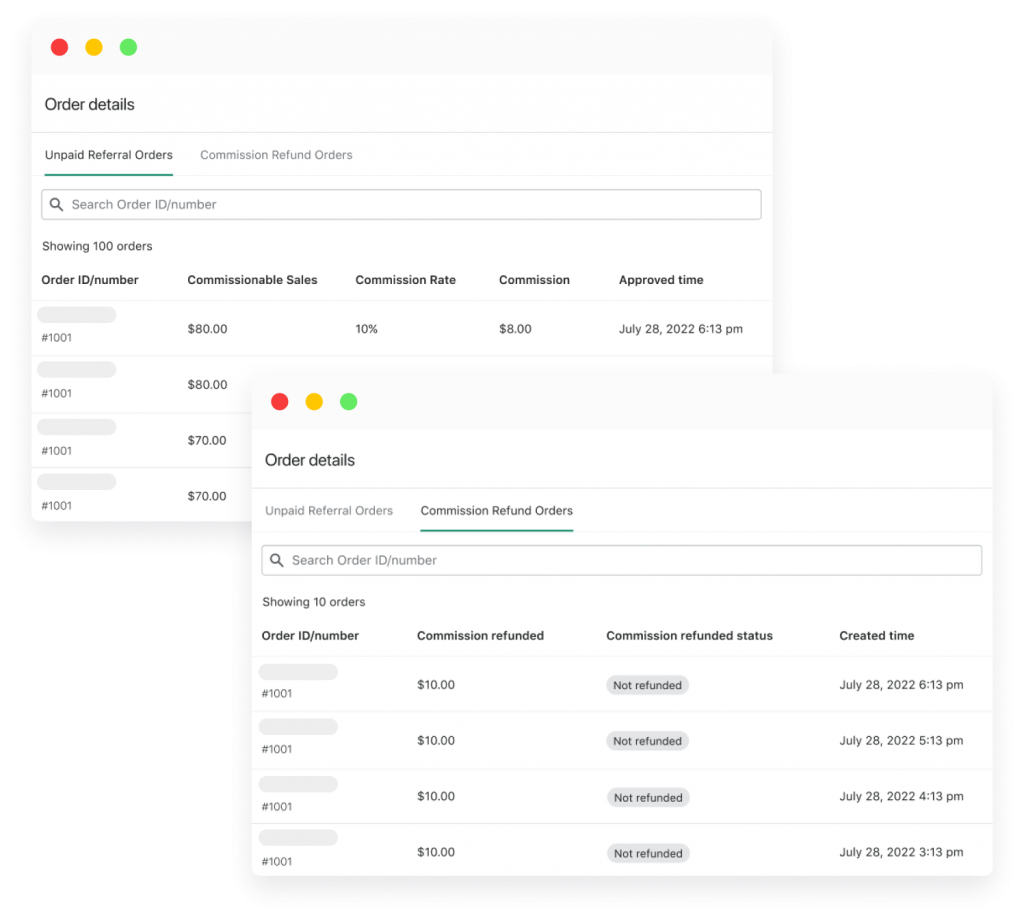Select Unpaid Referral Orders tab in back window

108,155
